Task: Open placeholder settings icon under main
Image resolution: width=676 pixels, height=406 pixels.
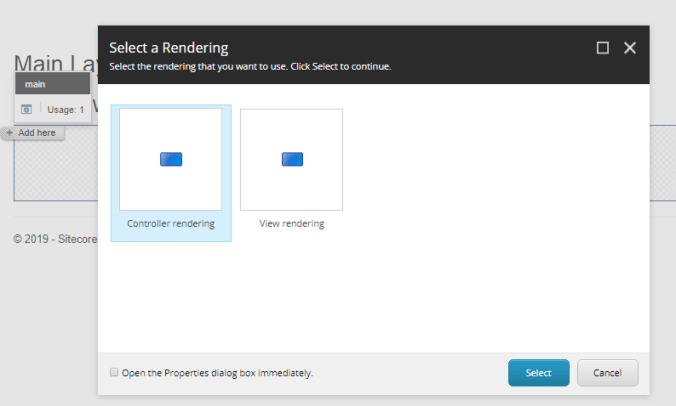Action: 27,109
